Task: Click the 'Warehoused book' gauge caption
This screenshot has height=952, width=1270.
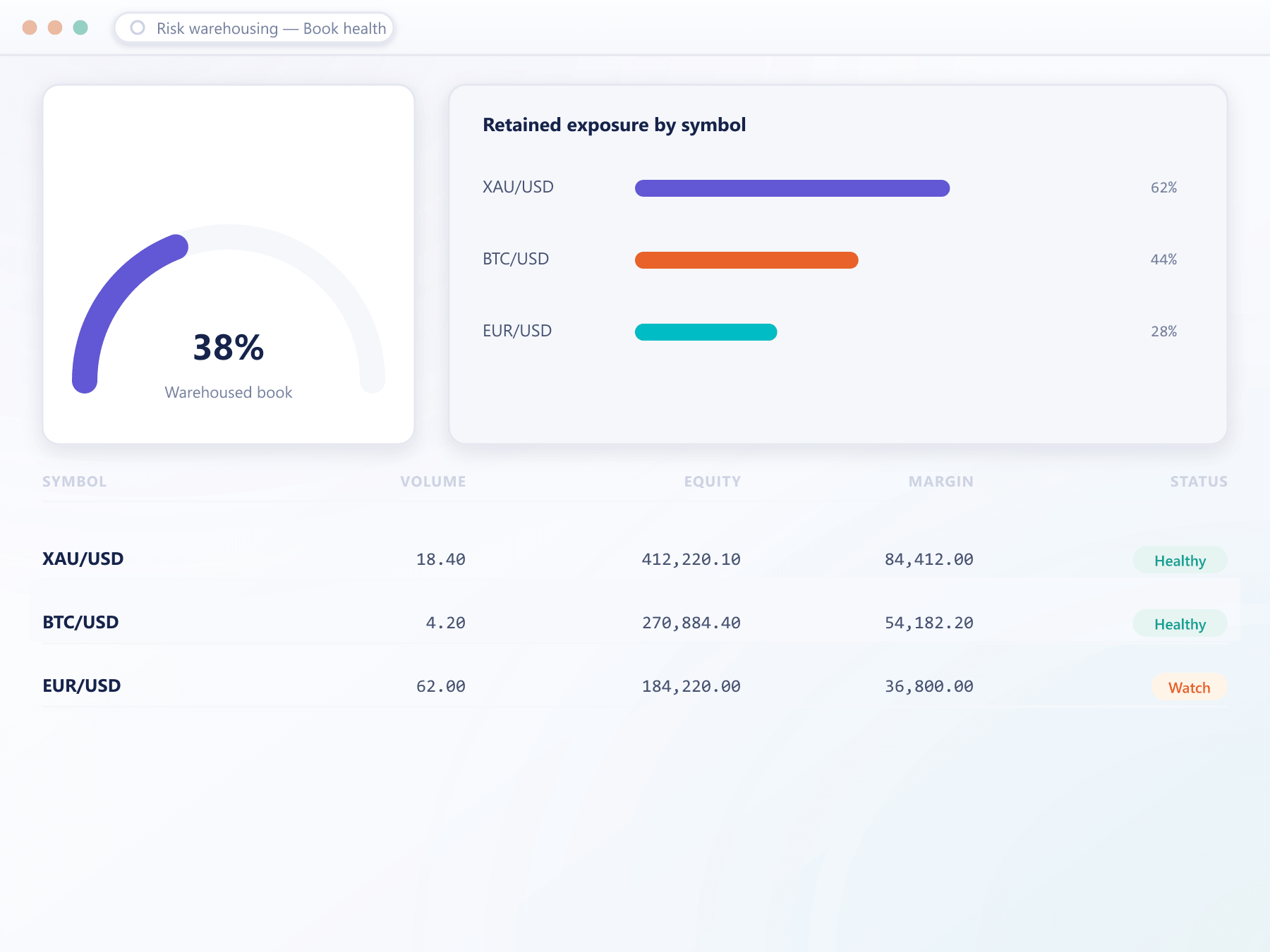Action: [229, 392]
